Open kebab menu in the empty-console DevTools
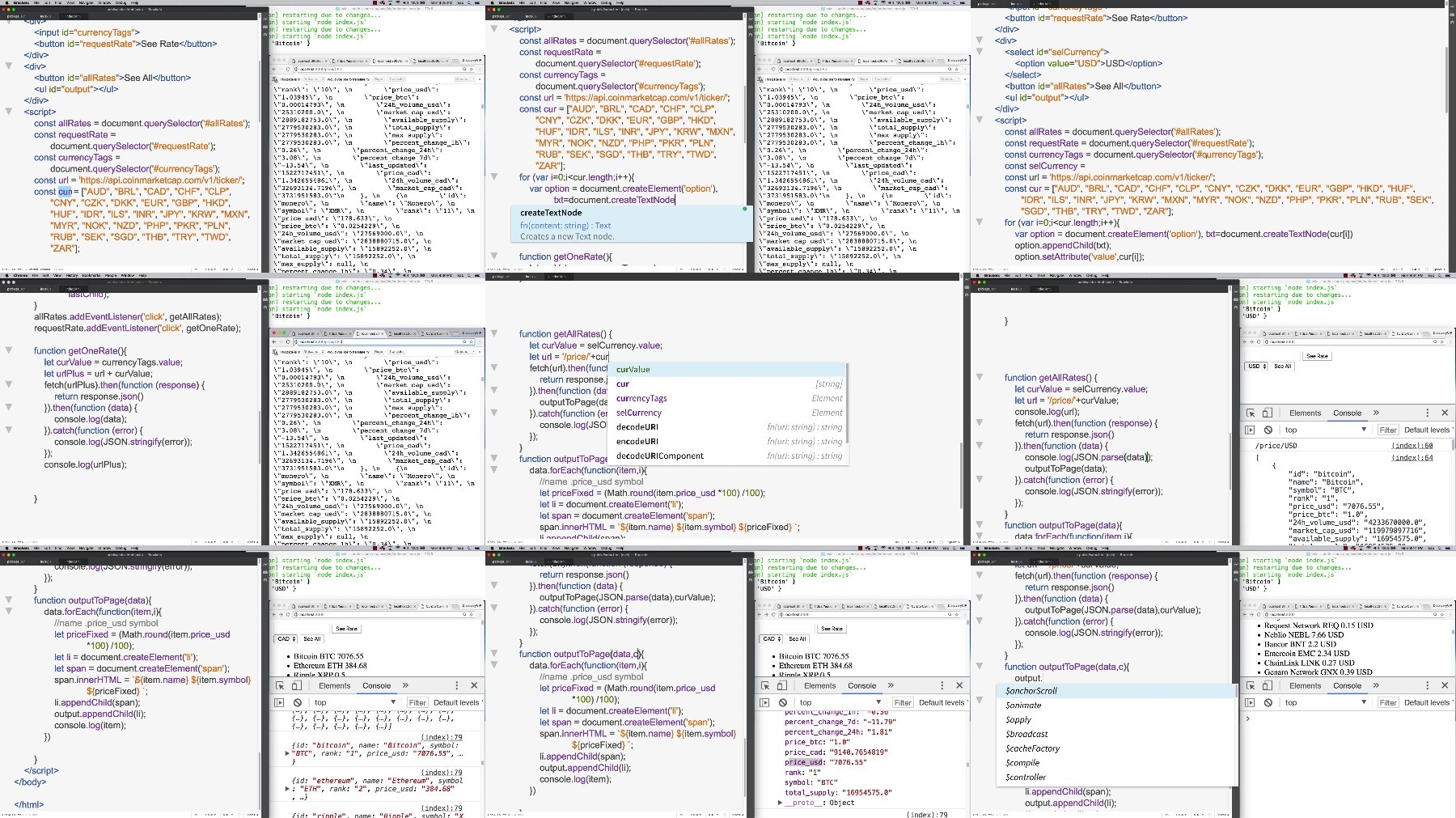This screenshot has width=1456, height=818. (1427, 685)
